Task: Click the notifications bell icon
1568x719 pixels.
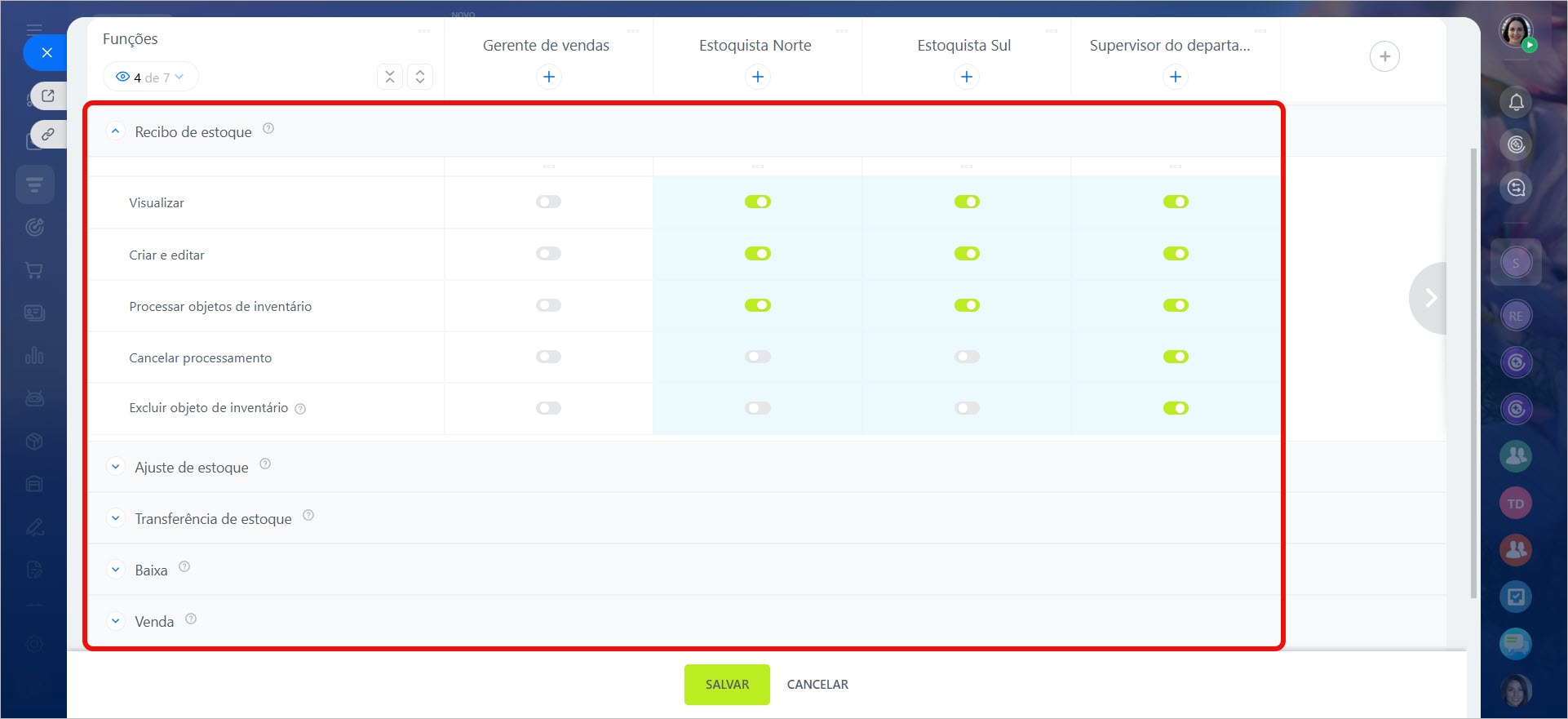Action: [1516, 102]
